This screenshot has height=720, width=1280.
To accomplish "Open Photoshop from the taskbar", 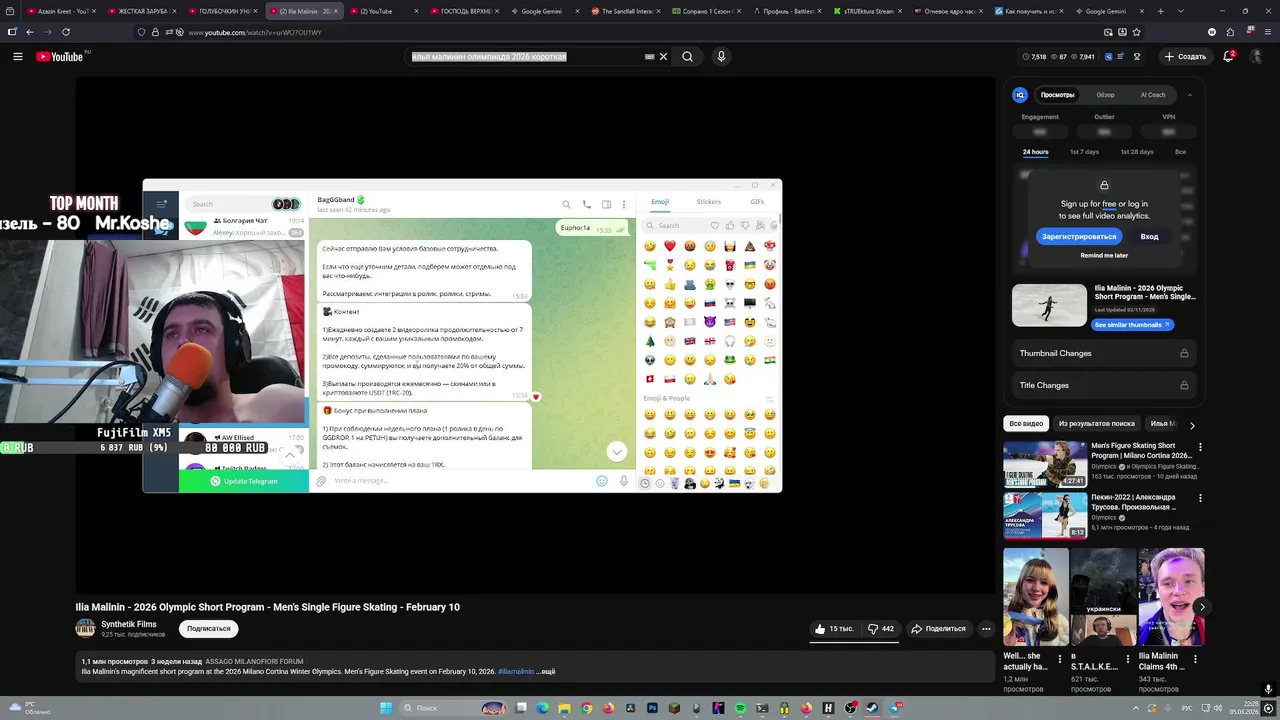I will tap(652, 708).
